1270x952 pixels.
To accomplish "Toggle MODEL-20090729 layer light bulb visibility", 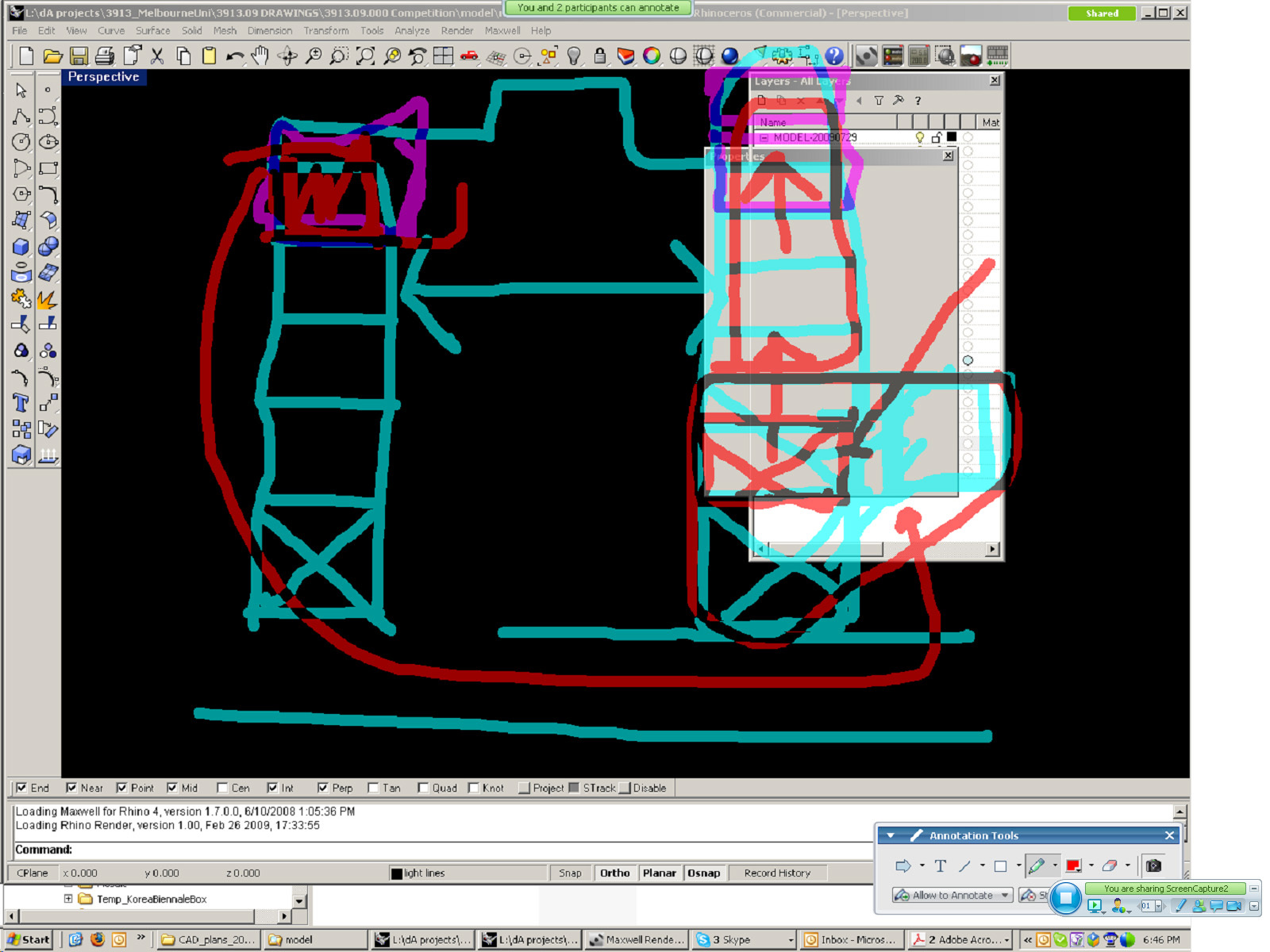I will coord(919,137).
